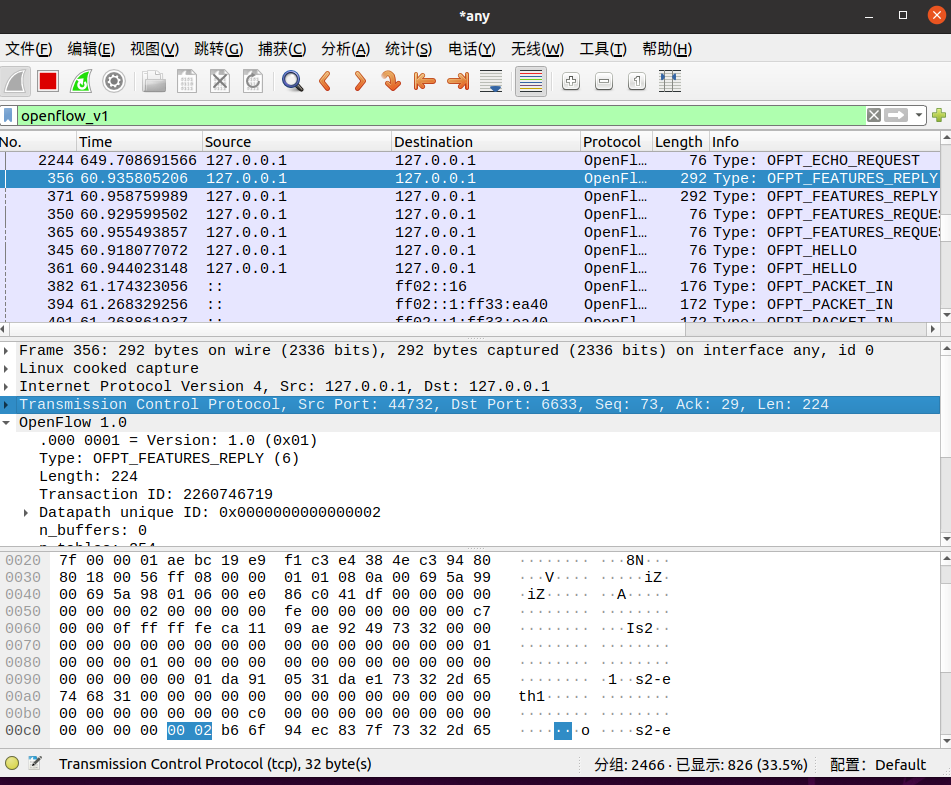Open the 文件(F) menu

coord(29,49)
